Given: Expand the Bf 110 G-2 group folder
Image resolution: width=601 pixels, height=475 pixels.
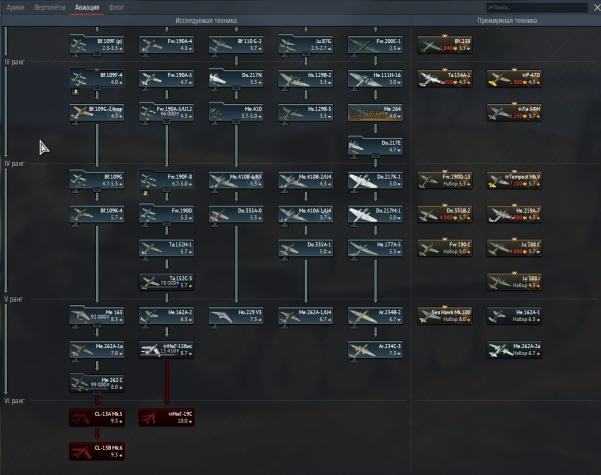Looking at the screenshot, I should (236, 44).
